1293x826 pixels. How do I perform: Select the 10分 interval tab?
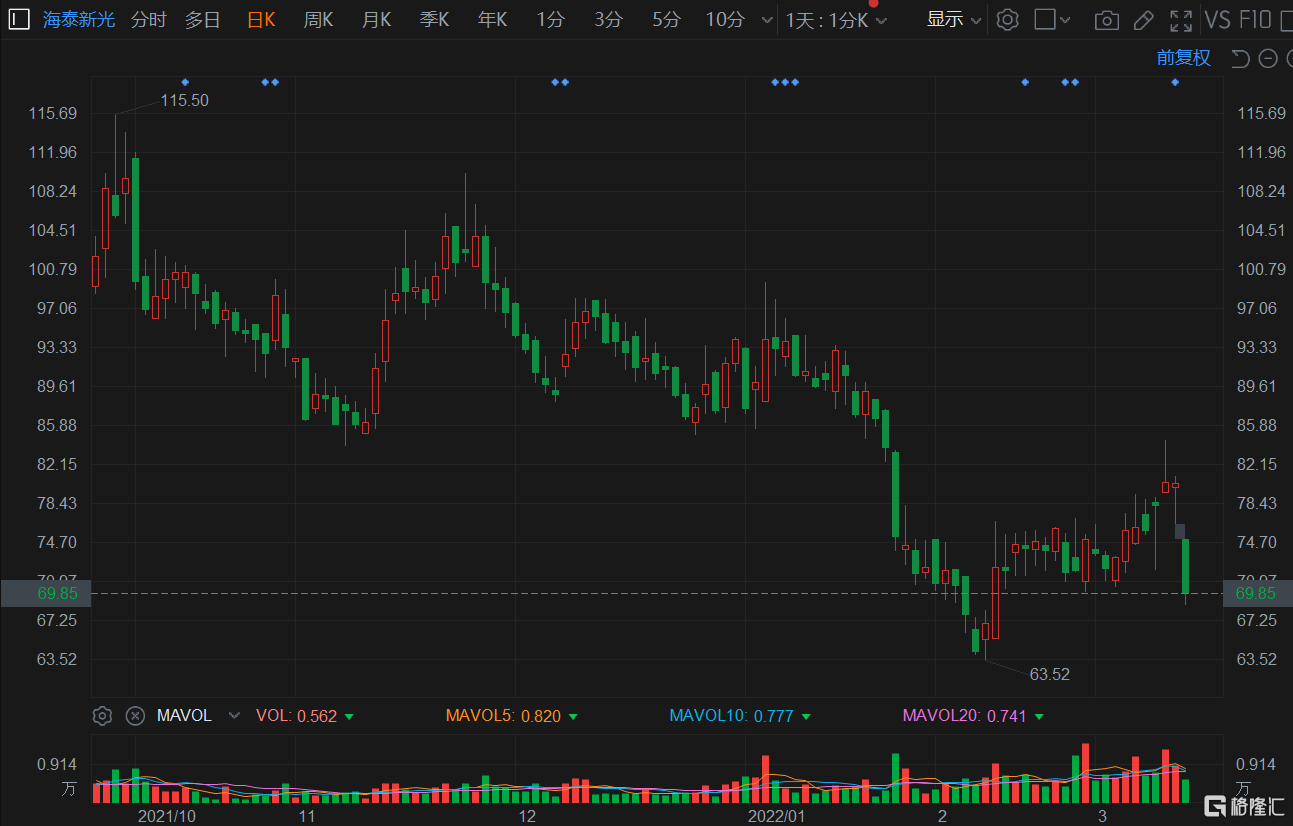(725, 19)
